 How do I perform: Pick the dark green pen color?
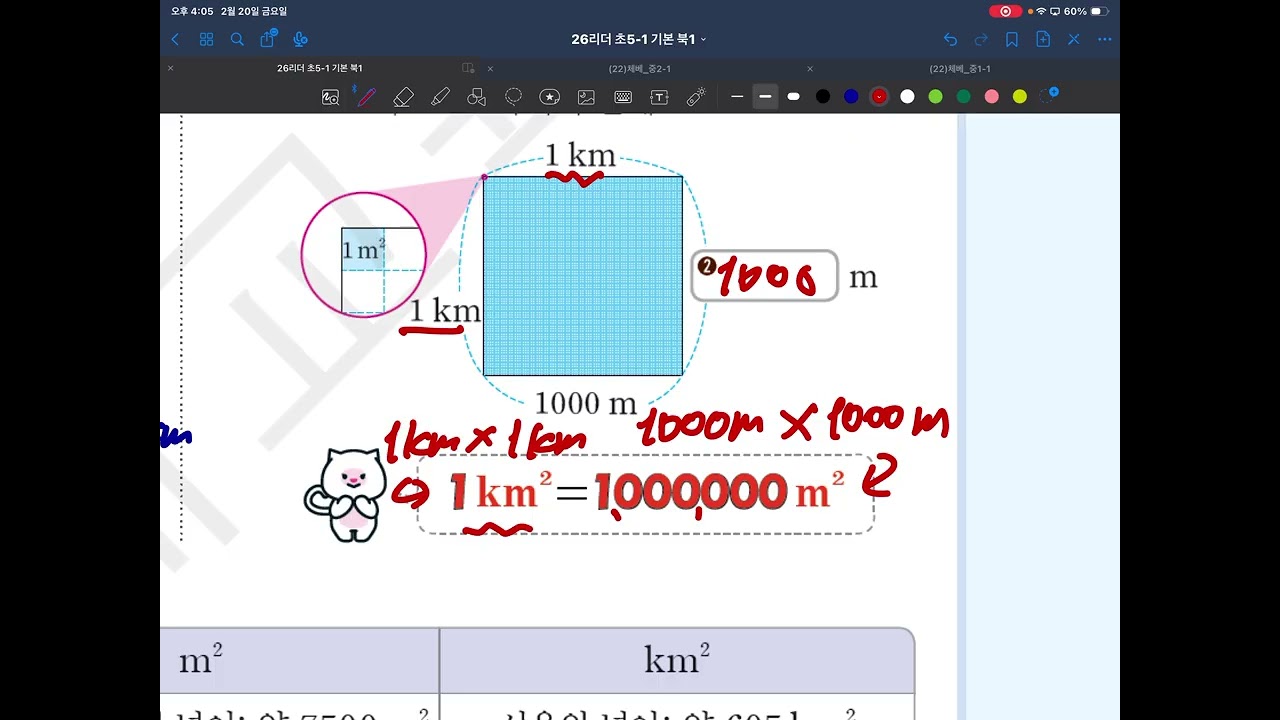(x=963, y=97)
